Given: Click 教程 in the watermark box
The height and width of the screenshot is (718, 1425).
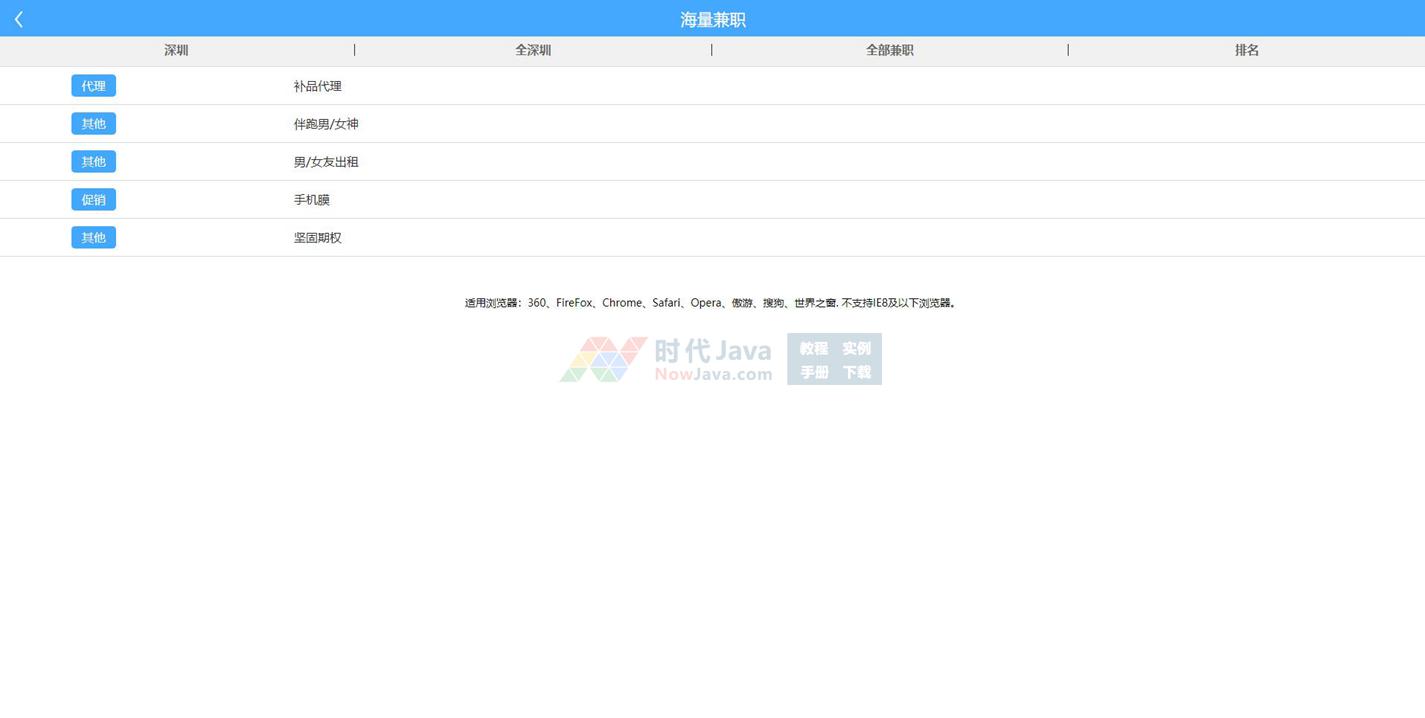Looking at the screenshot, I should 813,348.
